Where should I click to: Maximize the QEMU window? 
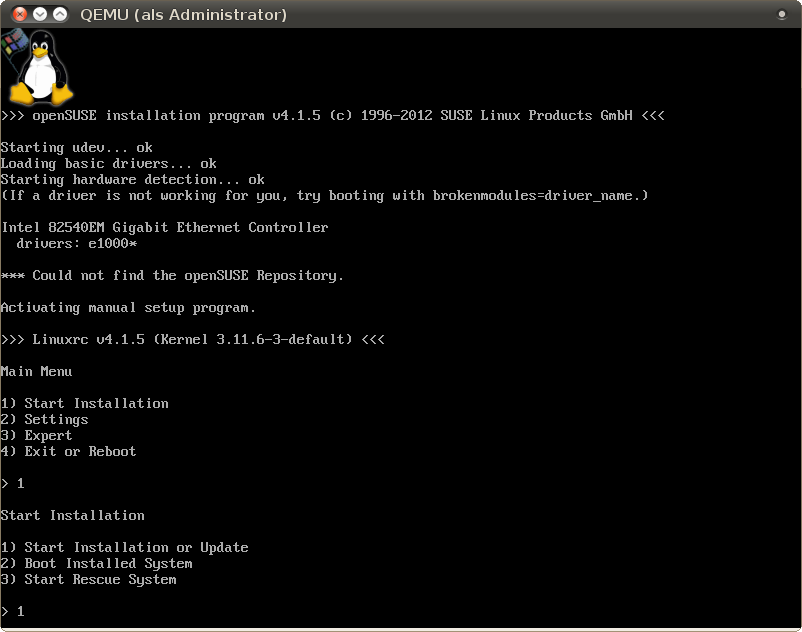[x=60, y=15]
